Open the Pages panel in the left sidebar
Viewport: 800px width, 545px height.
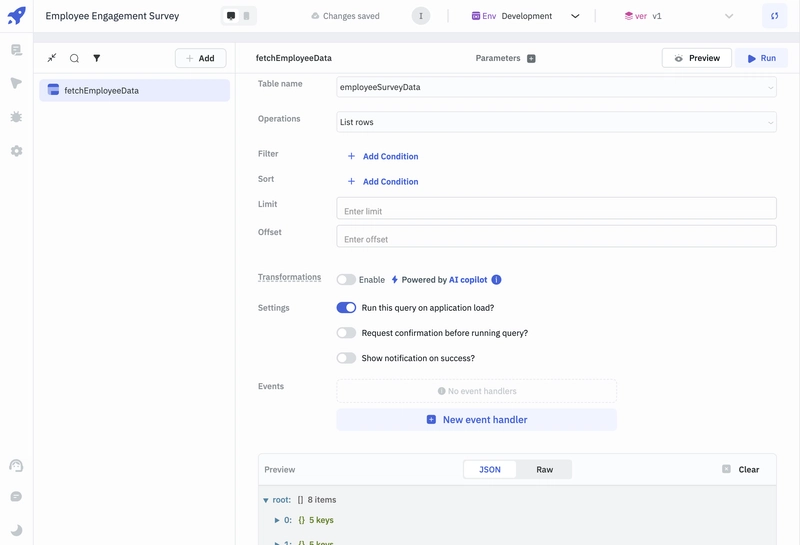click(x=16, y=50)
